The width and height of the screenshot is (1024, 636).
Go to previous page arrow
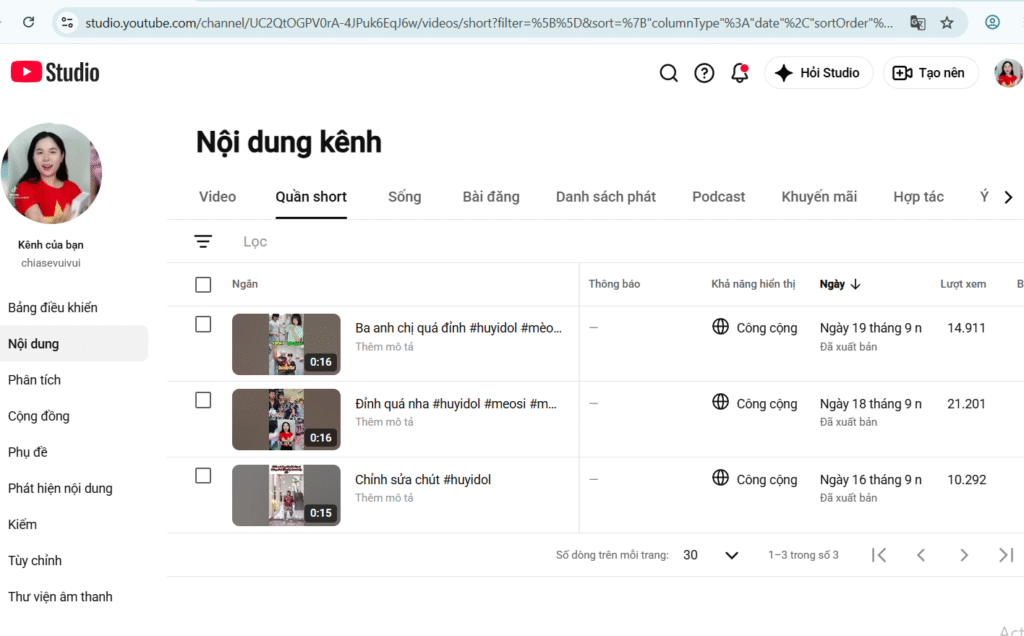(x=921, y=555)
